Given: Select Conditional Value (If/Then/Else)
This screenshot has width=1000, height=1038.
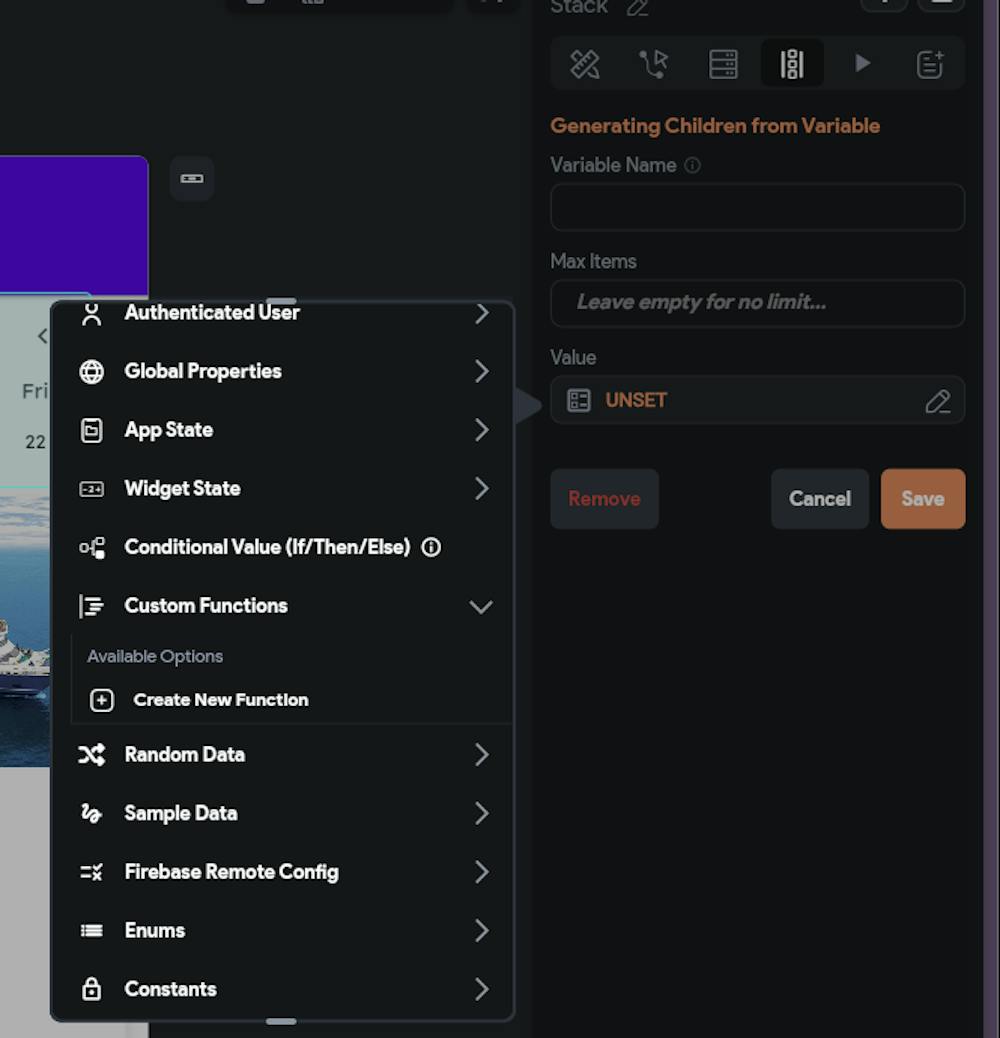Looking at the screenshot, I should tap(283, 547).
